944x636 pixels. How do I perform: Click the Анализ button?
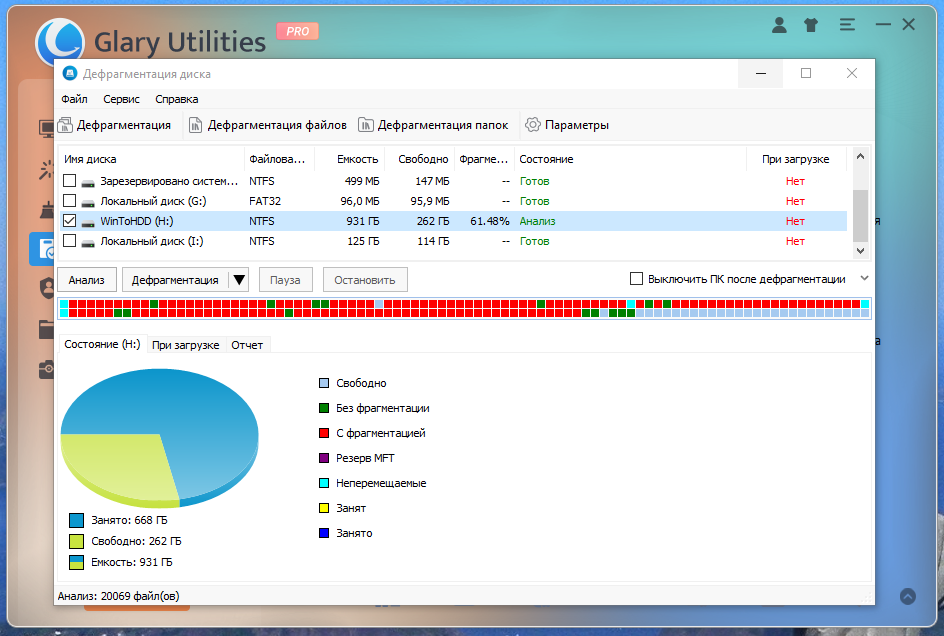(86, 280)
